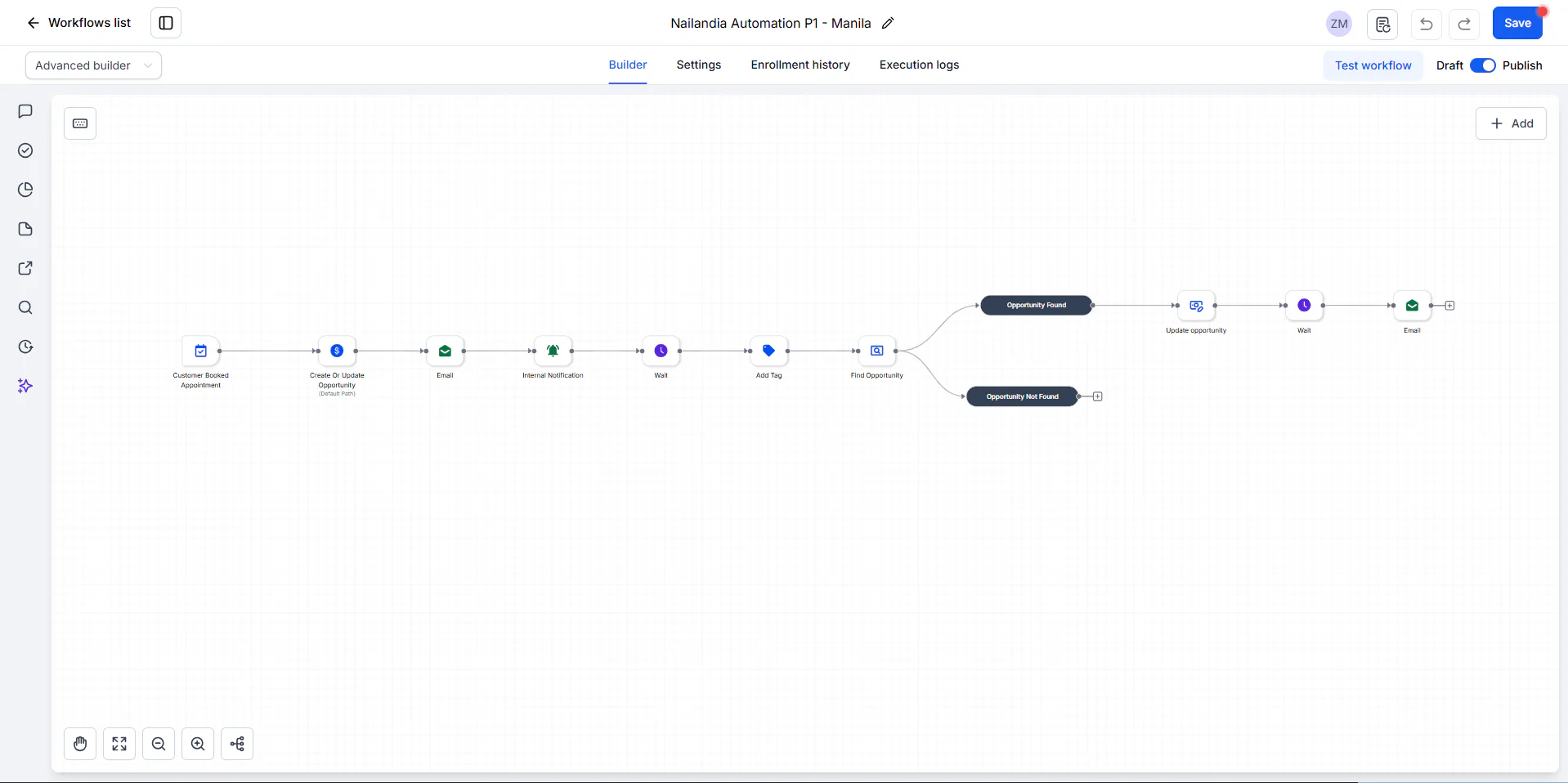Open the sticky note sidebar icon
The height and width of the screenshot is (783, 1568).
pos(25,229)
